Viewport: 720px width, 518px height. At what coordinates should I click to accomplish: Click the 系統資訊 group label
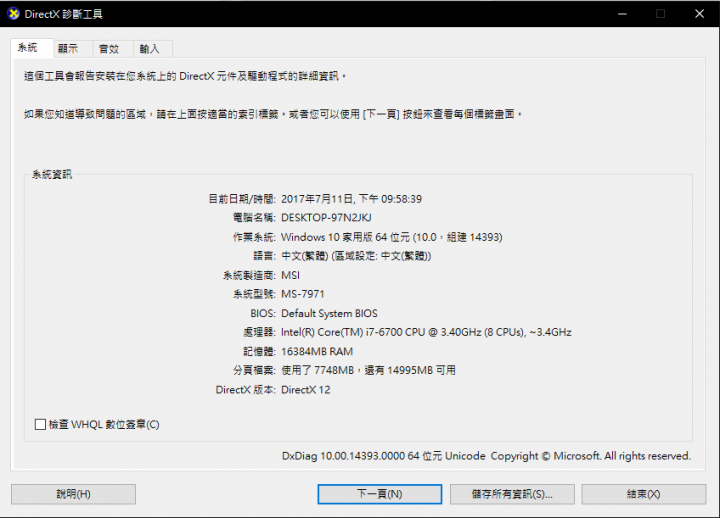52,175
